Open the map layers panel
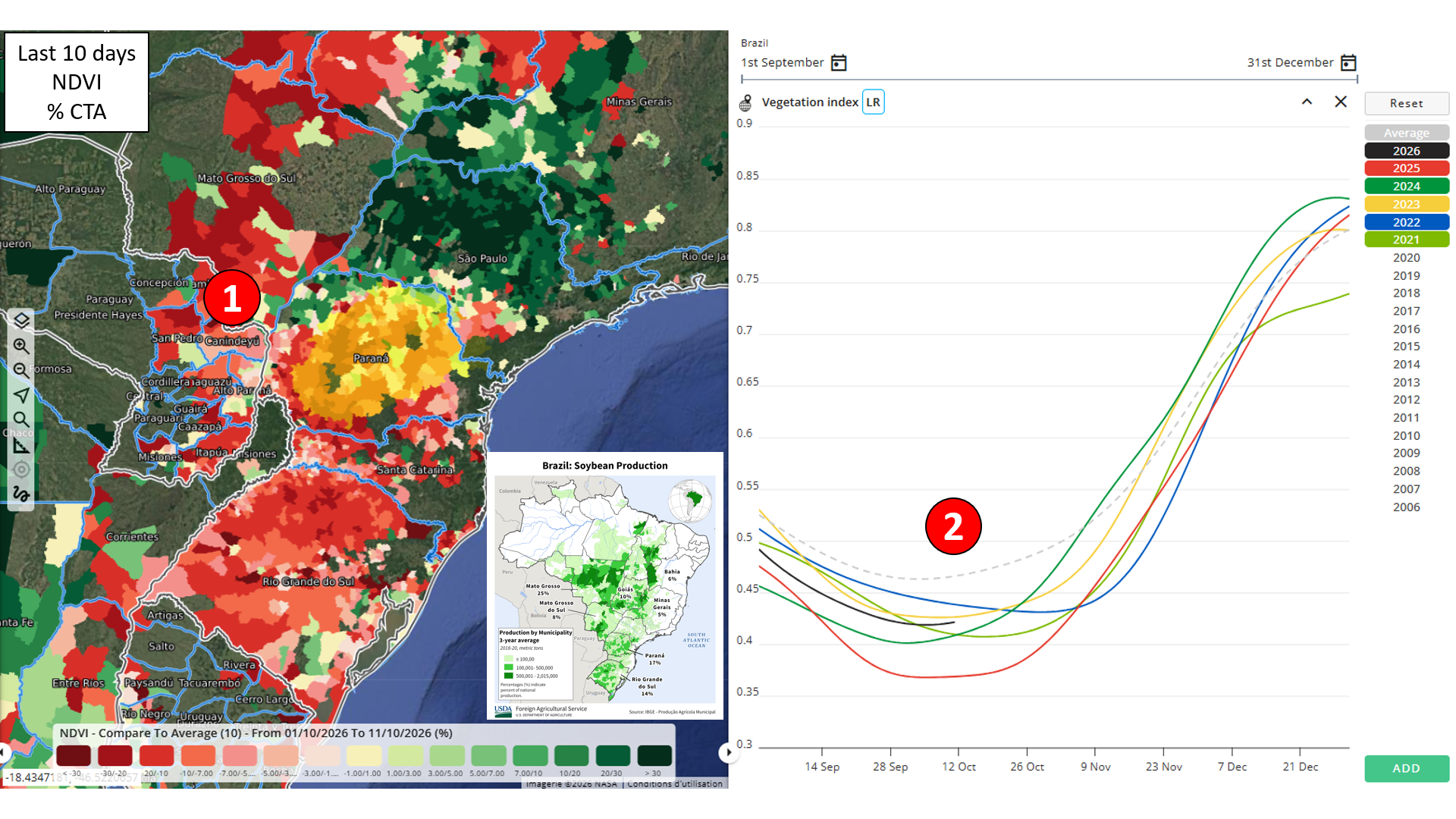This screenshot has width=1456, height=819. point(21,321)
